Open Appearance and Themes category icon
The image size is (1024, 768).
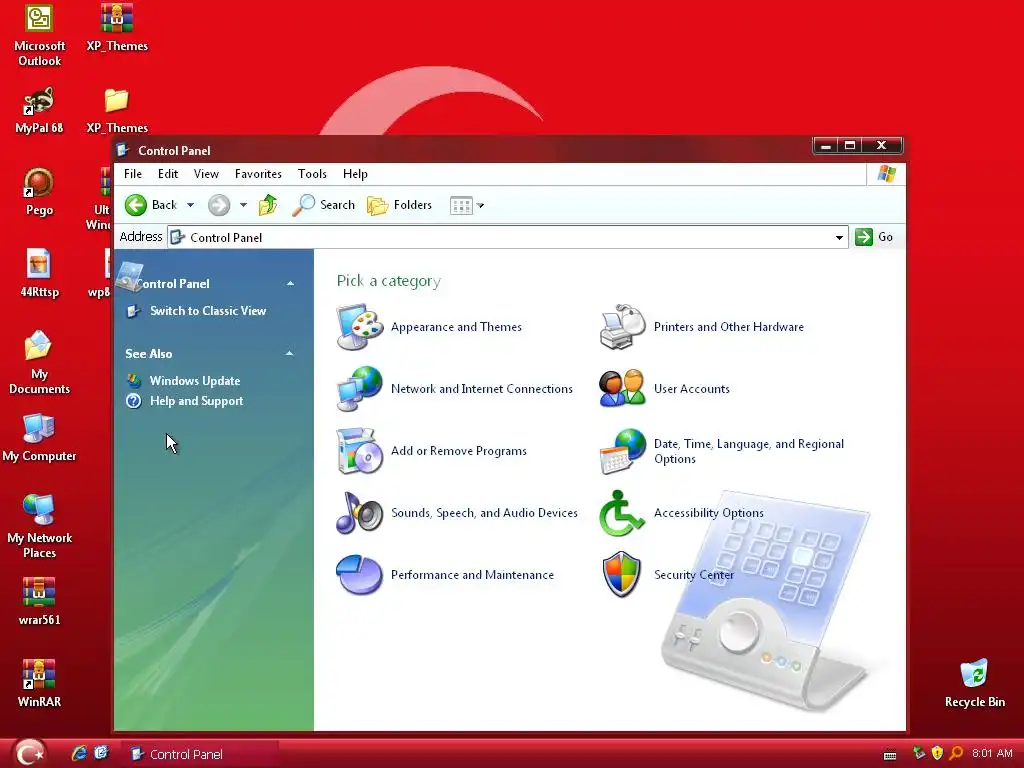point(359,327)
